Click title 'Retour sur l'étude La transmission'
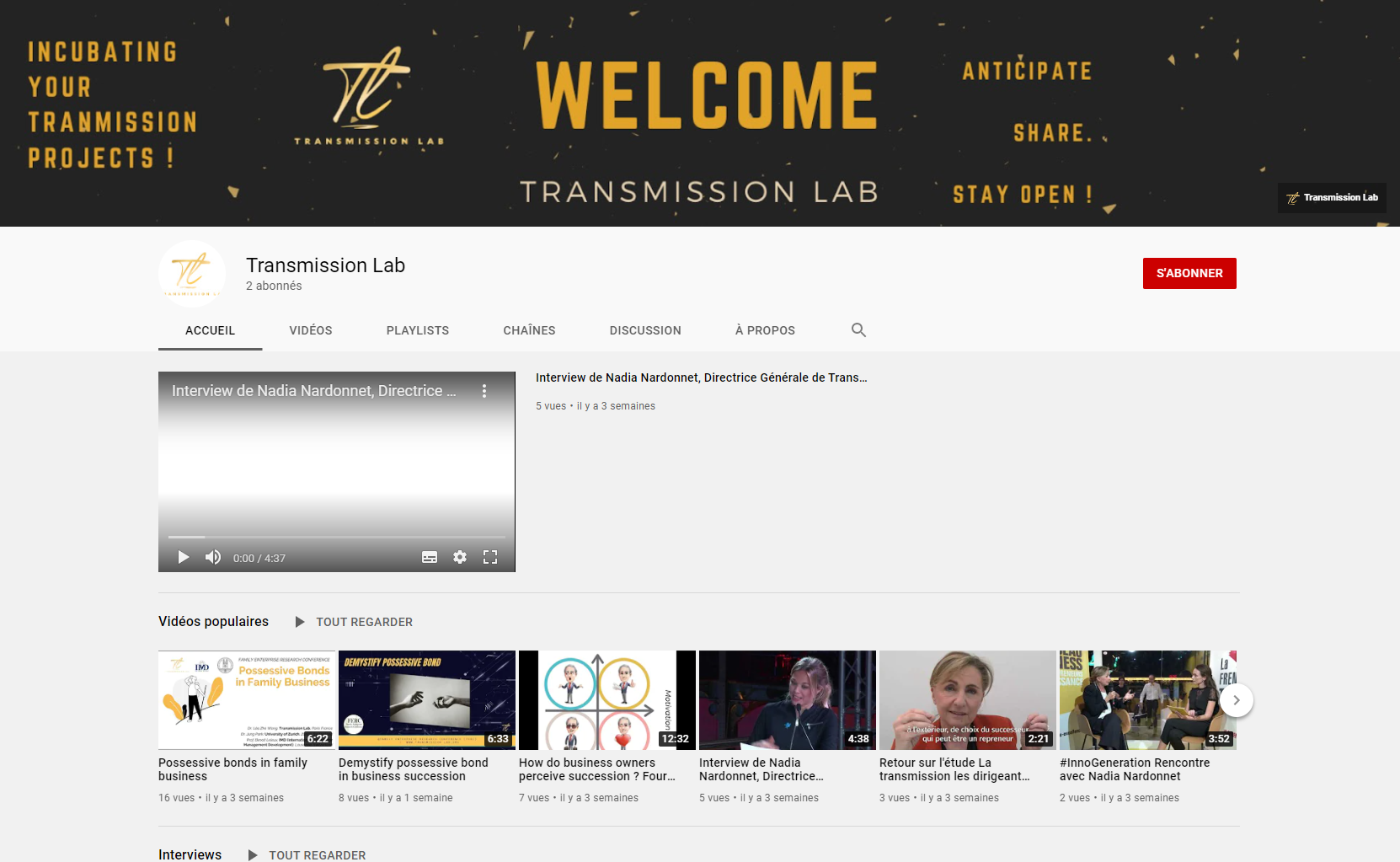The width and height of the screenshot is (1400, 862). 954,769
